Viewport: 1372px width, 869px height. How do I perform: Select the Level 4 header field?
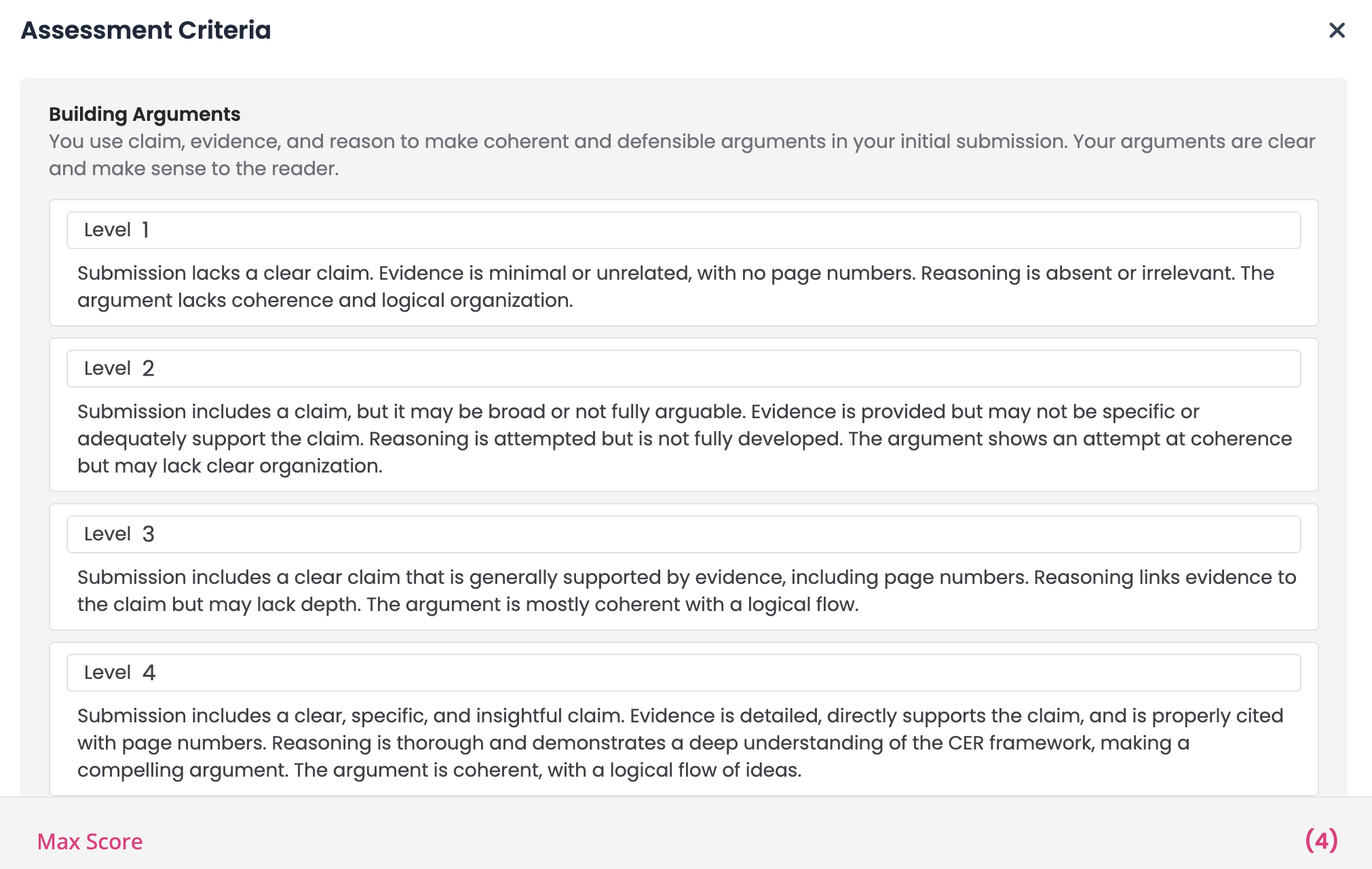tap(683, 673)
